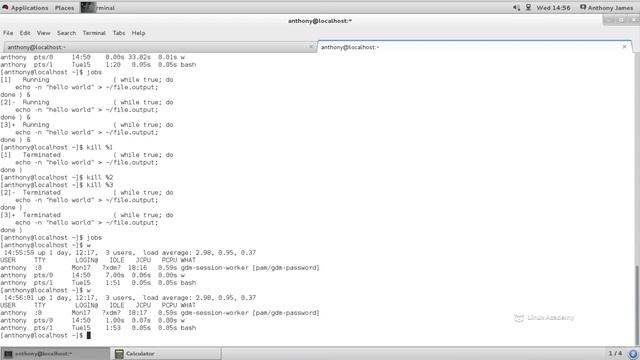Click the '[2]- Terminated' output line

[x=87, y=193]
